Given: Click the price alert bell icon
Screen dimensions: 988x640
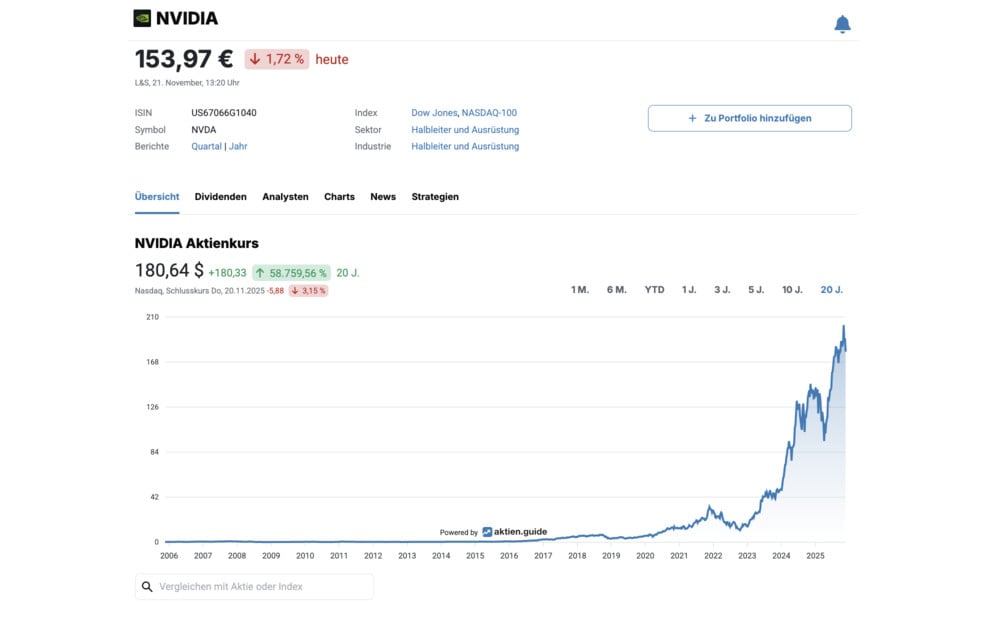Looking at the screenshot, I should pos(842,24).
